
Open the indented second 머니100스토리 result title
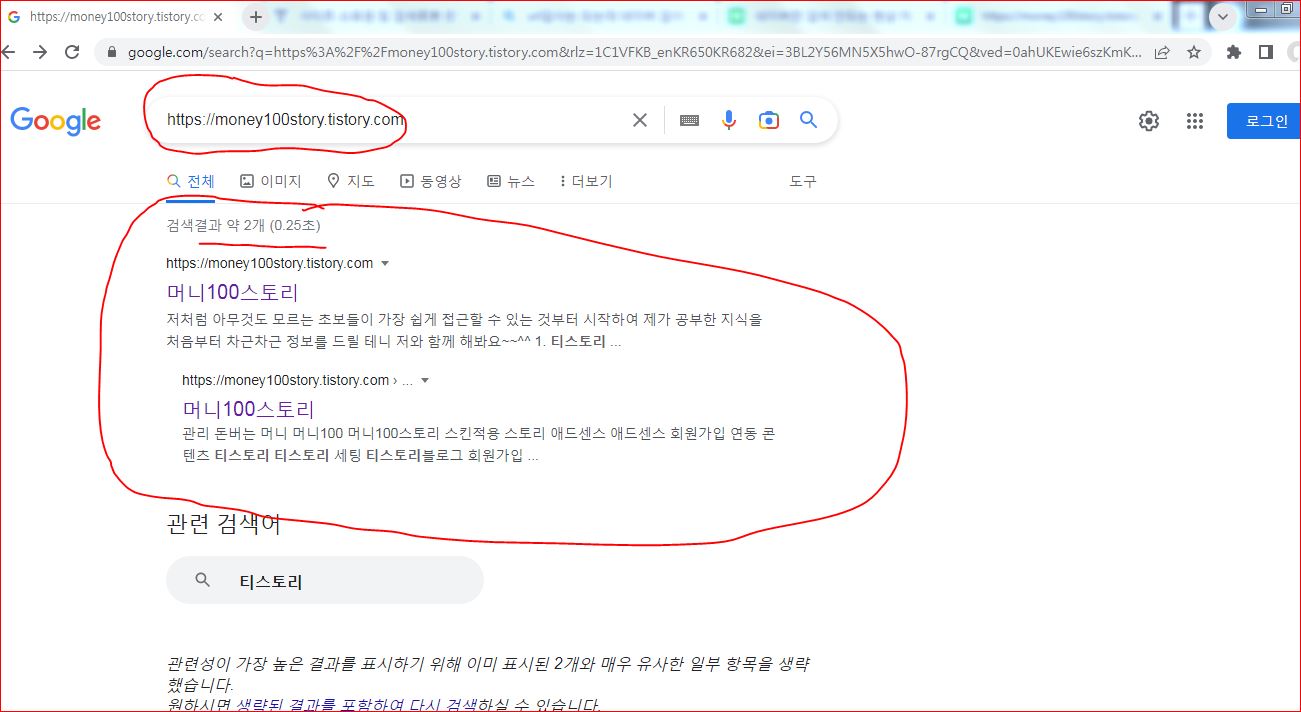click(x=248, y=409)
